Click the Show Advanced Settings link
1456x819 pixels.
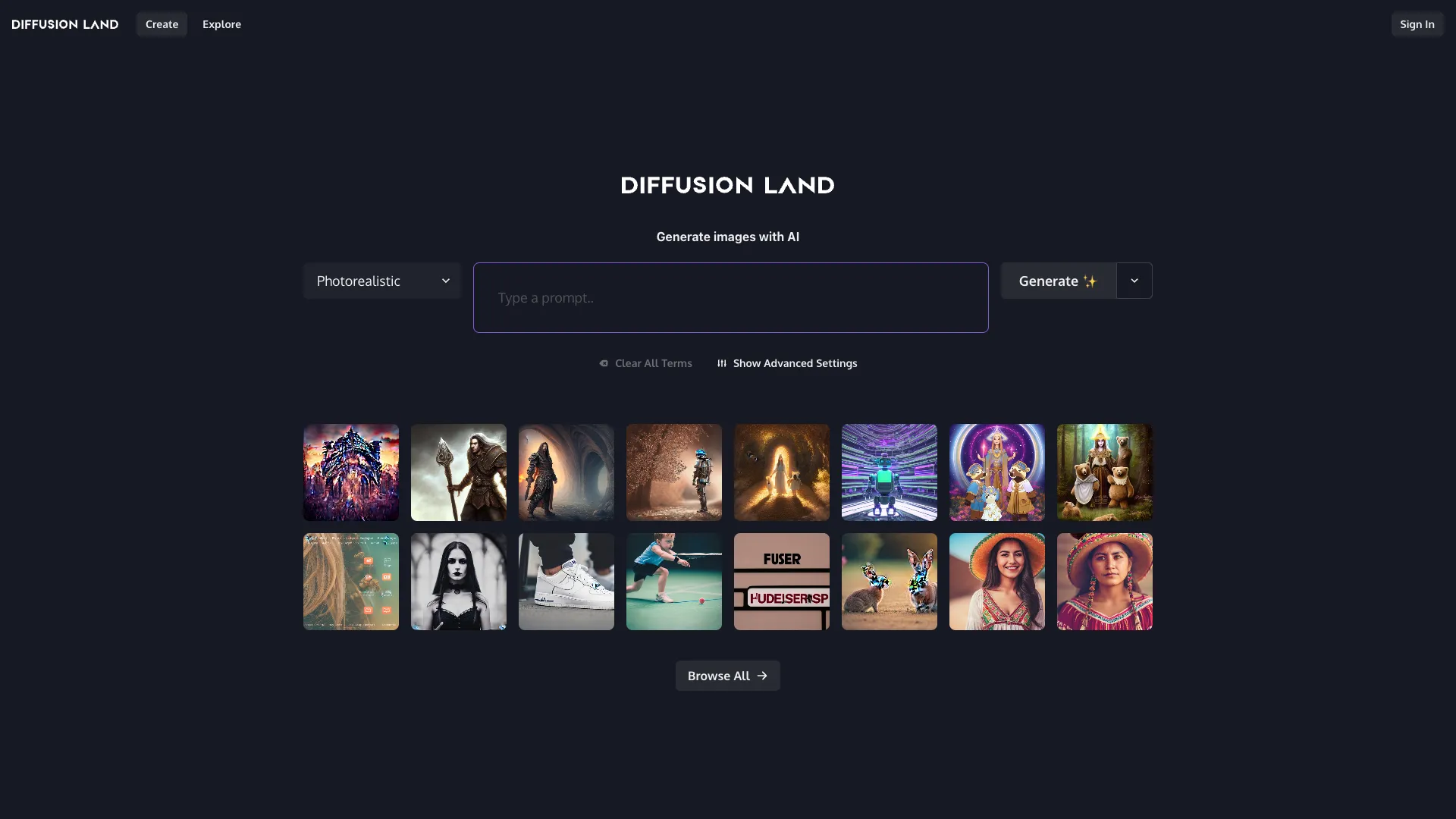pyautogui.click(x=794, y=363)
